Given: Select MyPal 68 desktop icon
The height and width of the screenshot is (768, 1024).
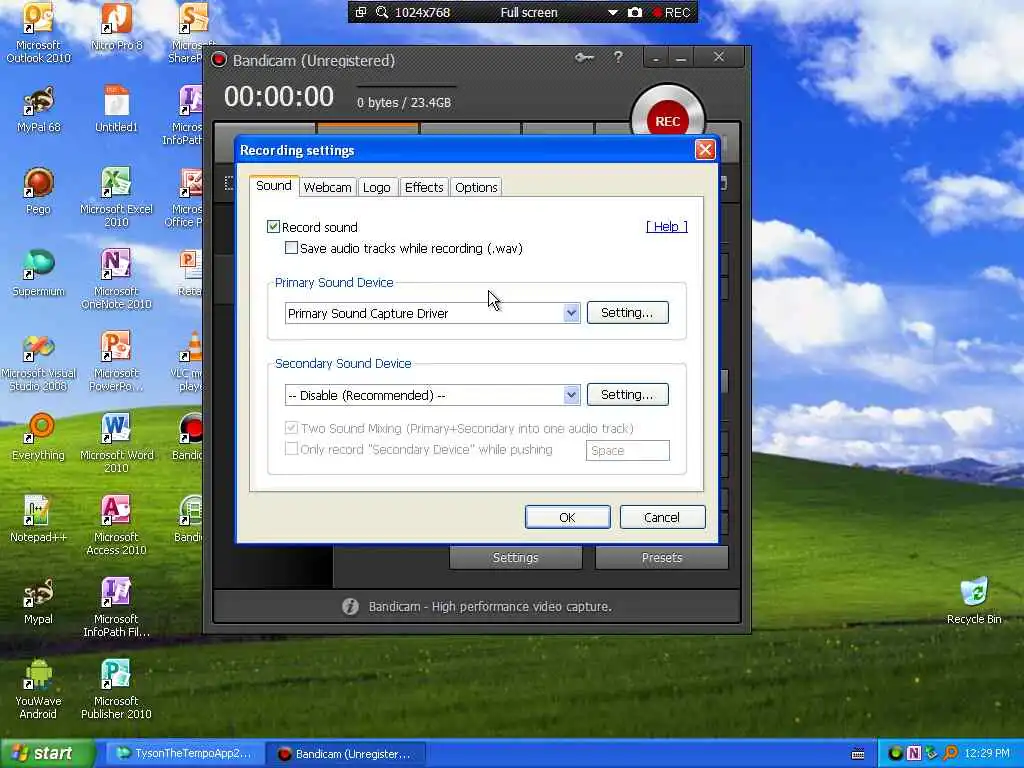Looking at the screenshot, I should [38, 110].
